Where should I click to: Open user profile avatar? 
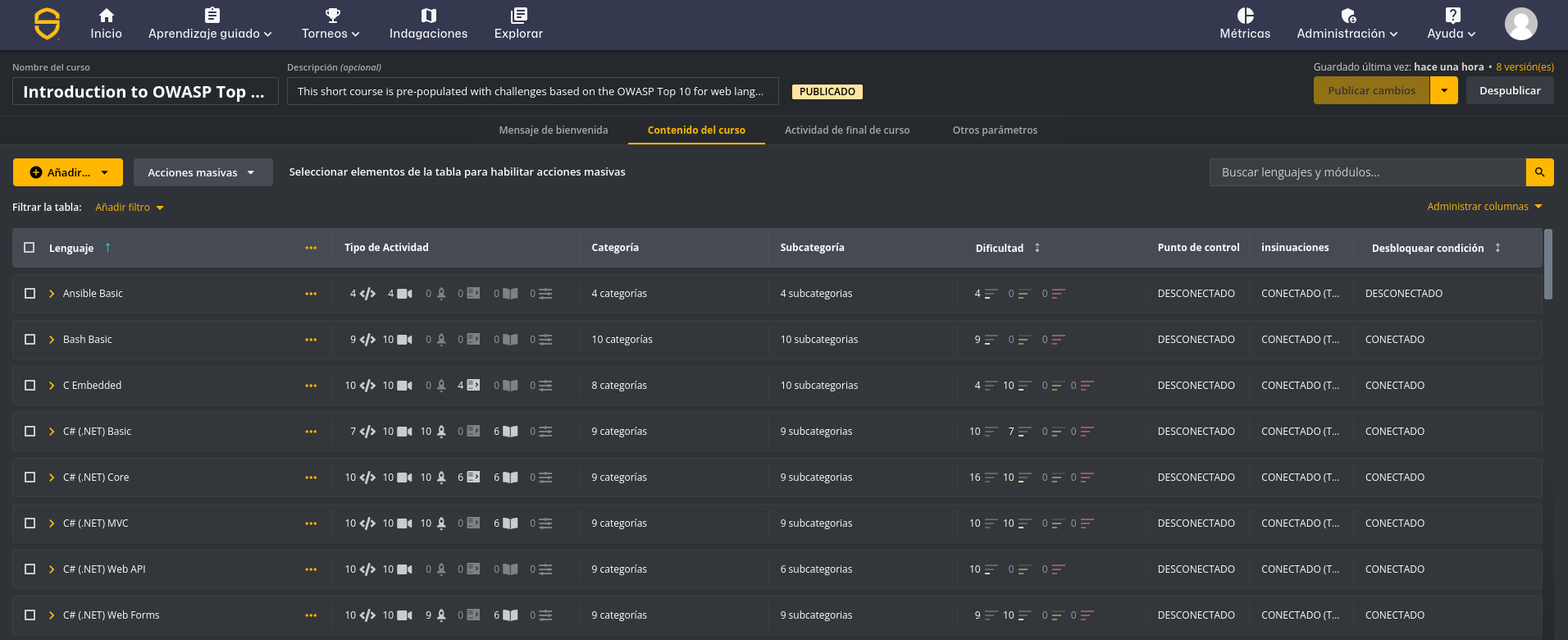[x=1520, y=24]
